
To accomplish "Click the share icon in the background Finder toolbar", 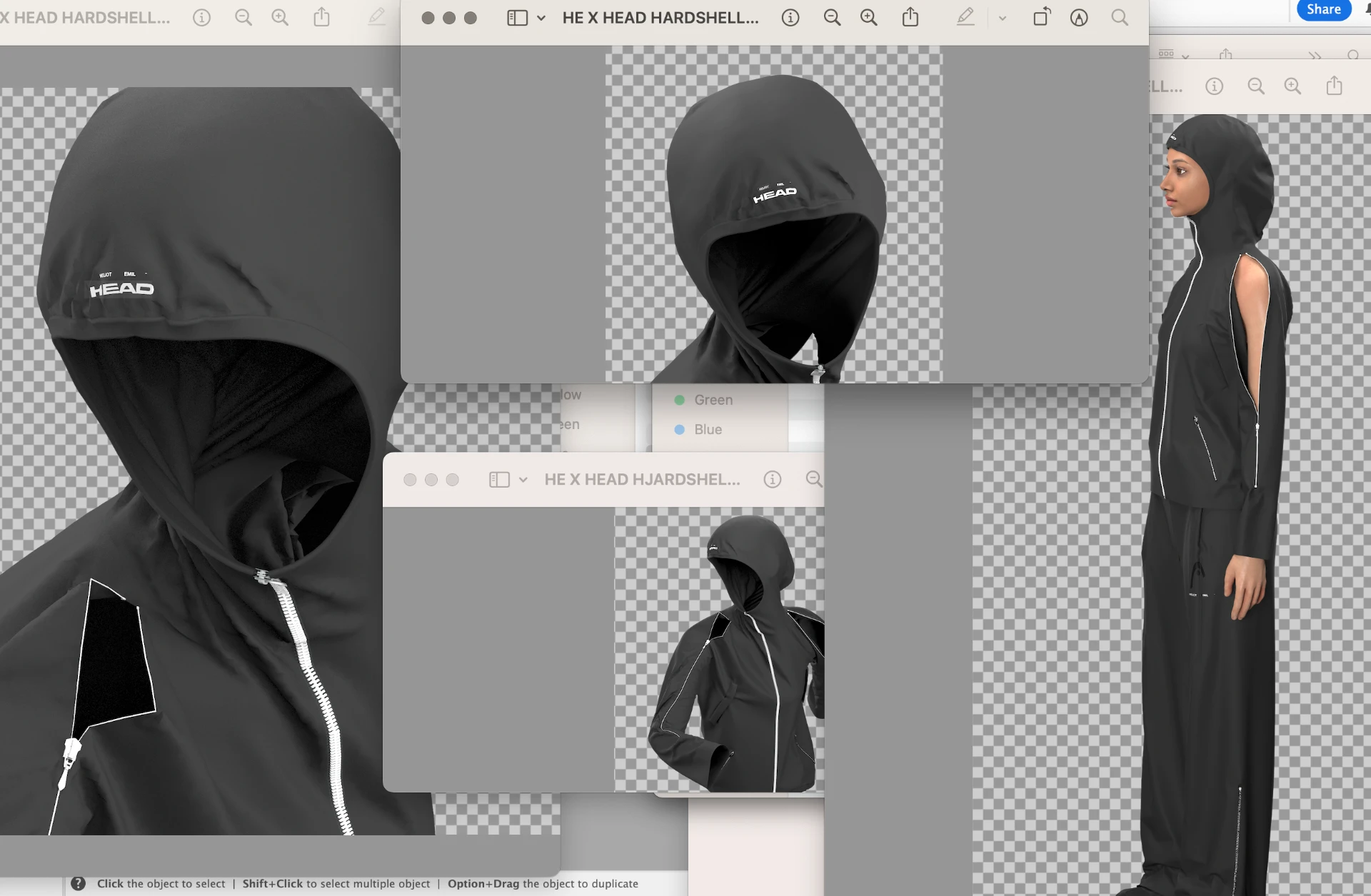I will (x=1226, y=54).
